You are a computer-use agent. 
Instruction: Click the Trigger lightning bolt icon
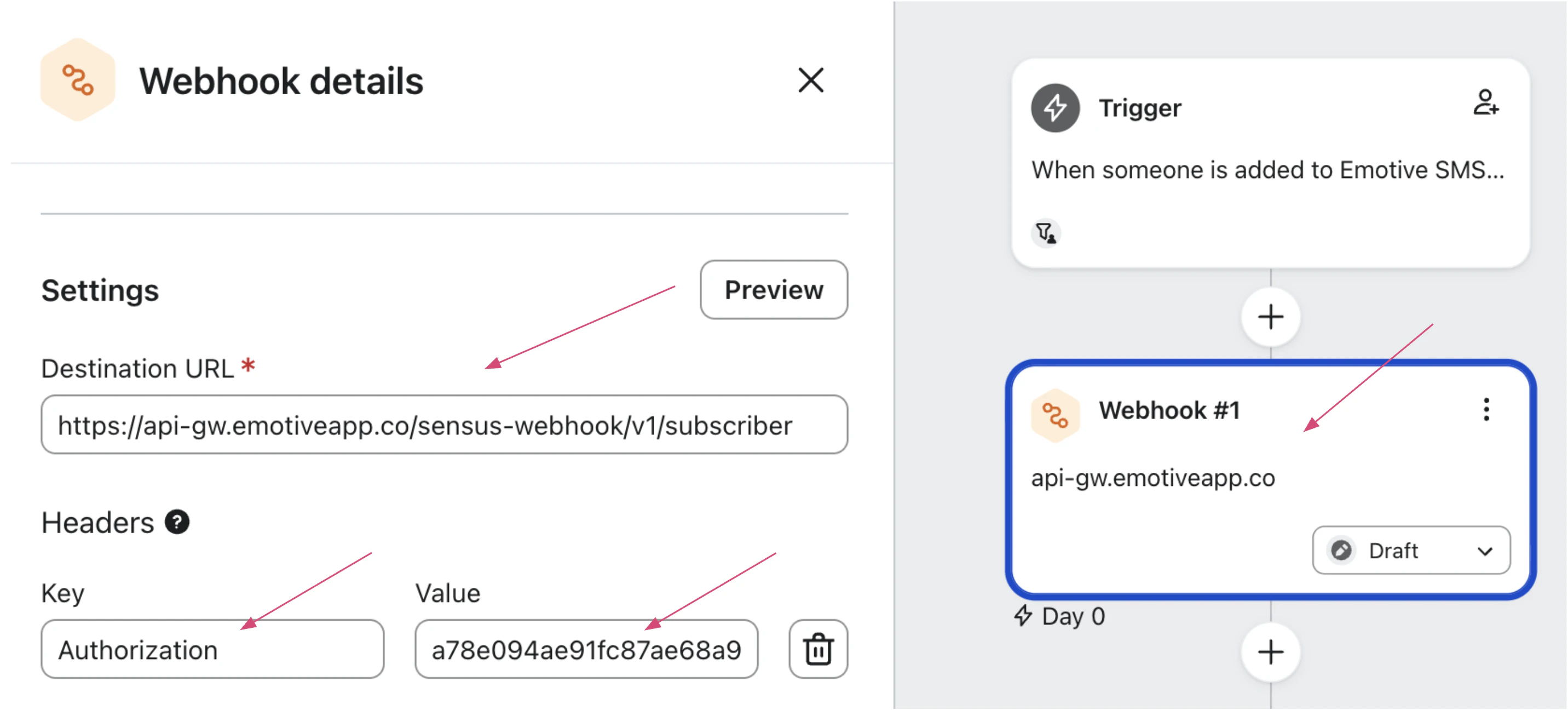click(1056, 107)
